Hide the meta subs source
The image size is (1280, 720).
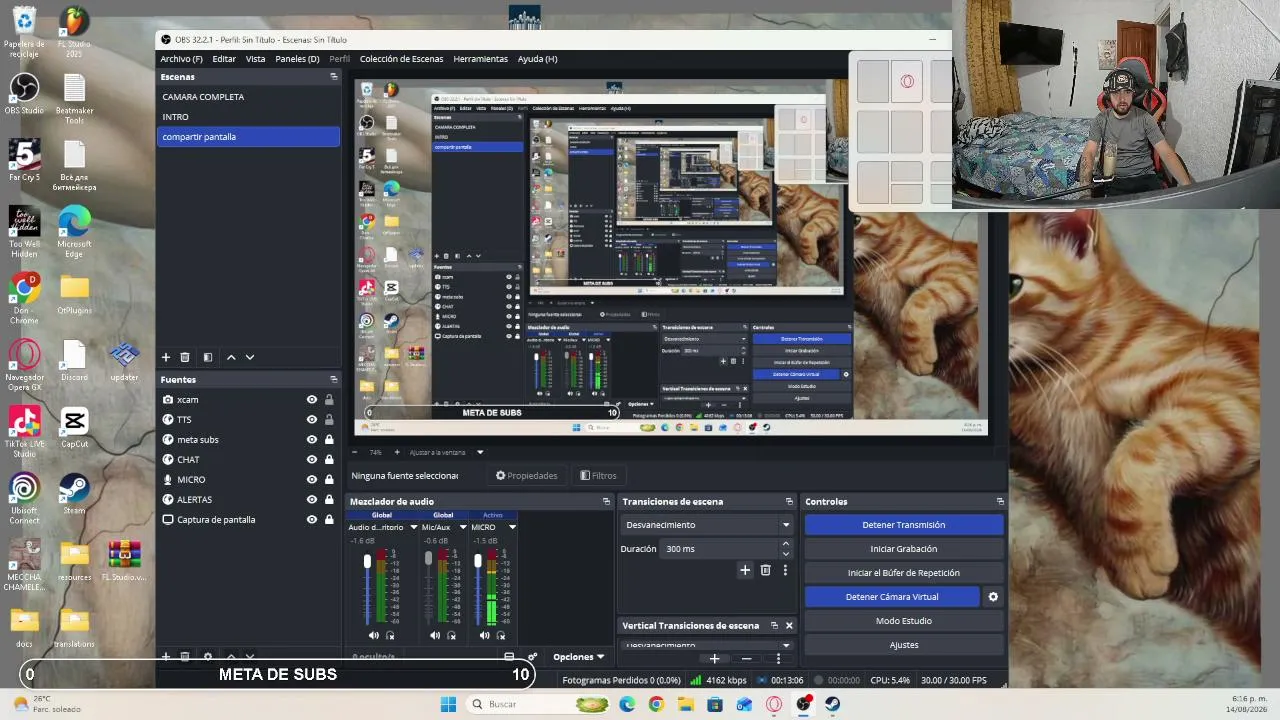(312, 439)
